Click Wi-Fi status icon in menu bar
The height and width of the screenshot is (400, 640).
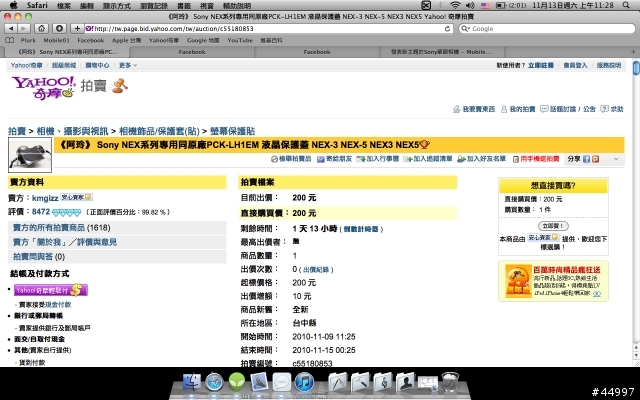[455, 5]
